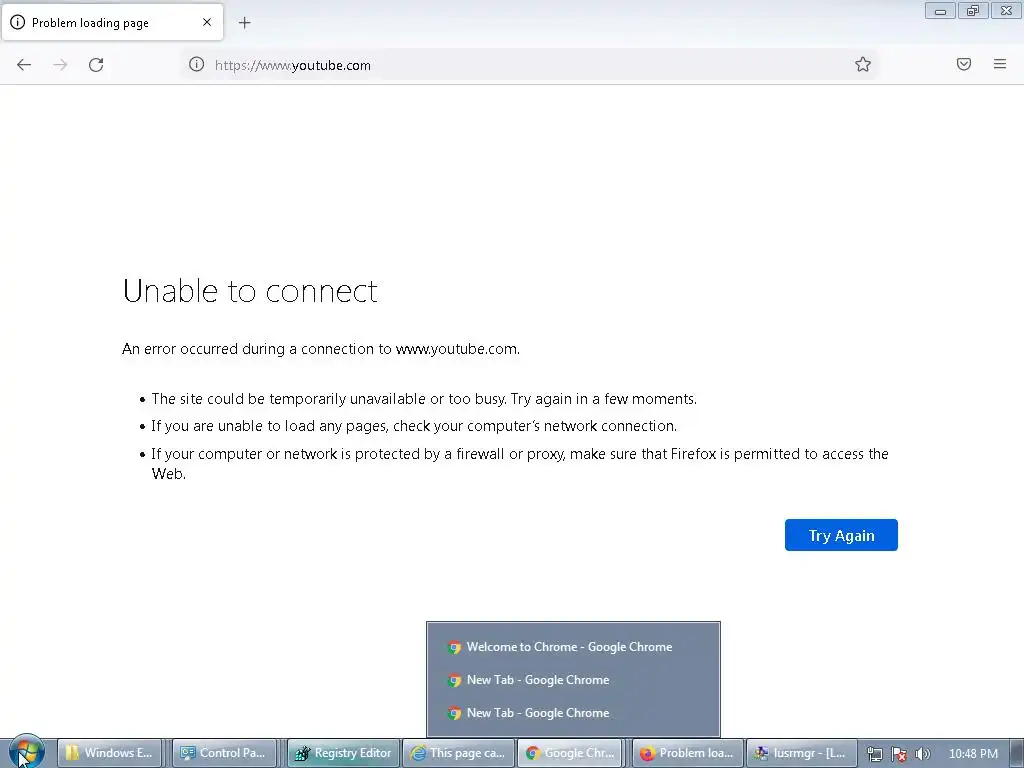The height and width of the screenshot is (768, 1024).
Task: Bookmark this page with the star
Action: click(x=863, y=64)
